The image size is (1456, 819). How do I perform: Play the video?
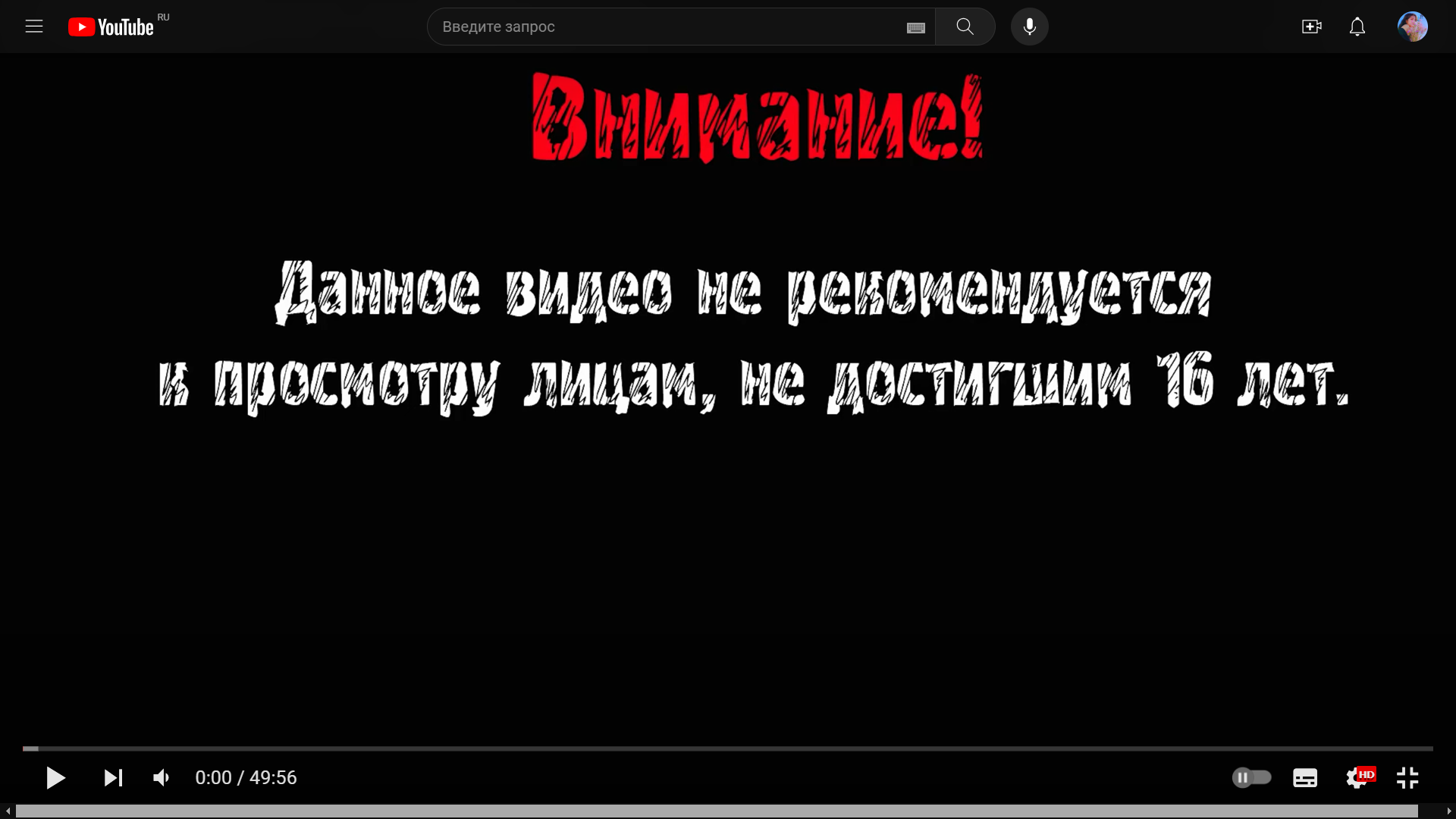coord(55,777)
